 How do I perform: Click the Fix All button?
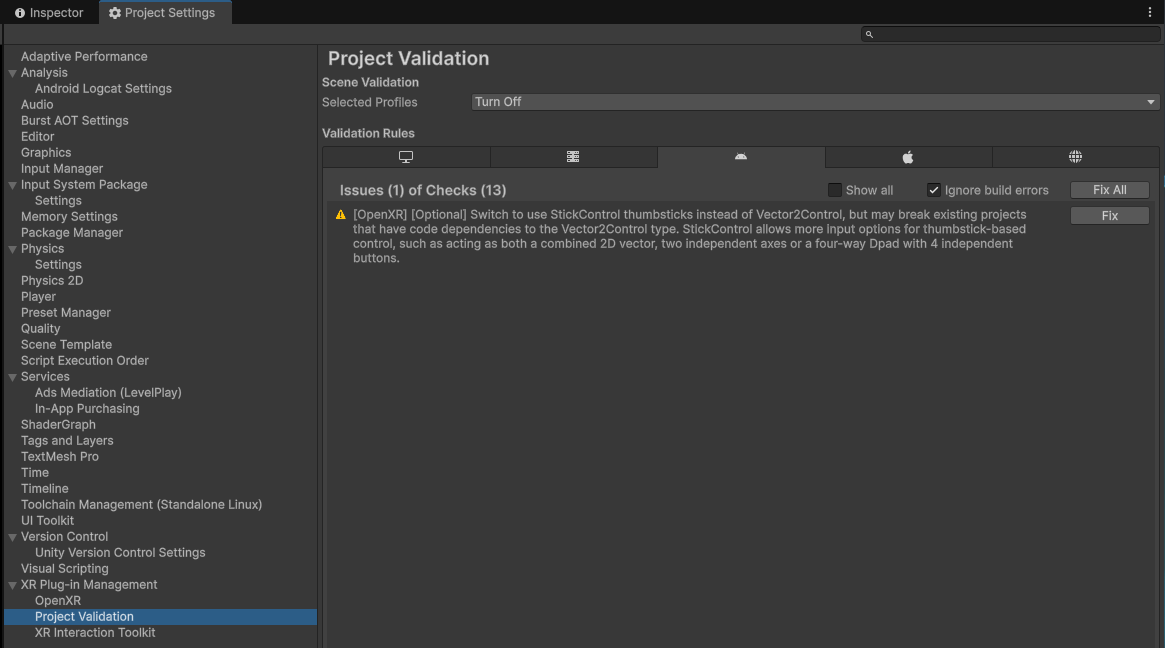pyautogui.click(x=1109, y=190)
